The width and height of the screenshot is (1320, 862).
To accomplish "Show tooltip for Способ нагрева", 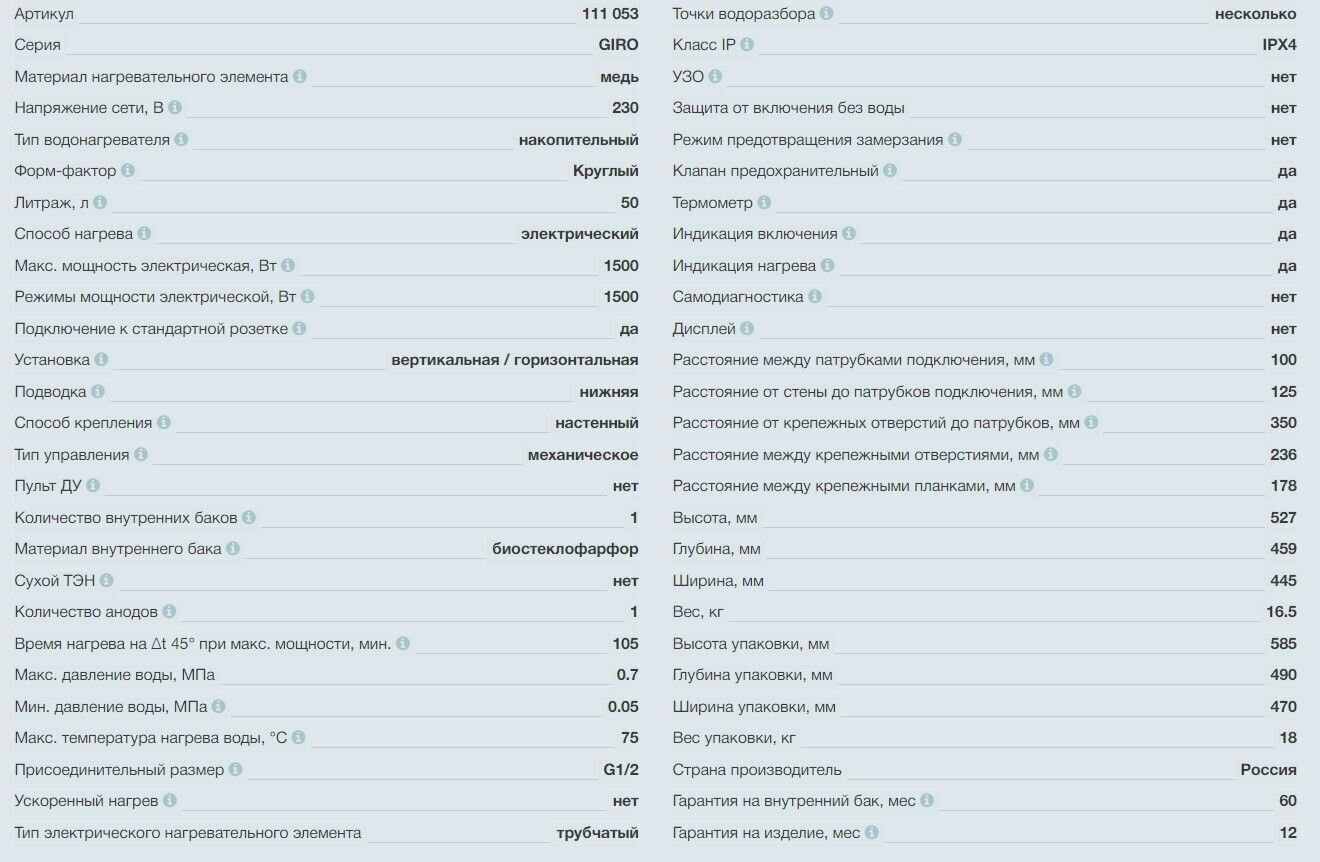I will point(144,233).
